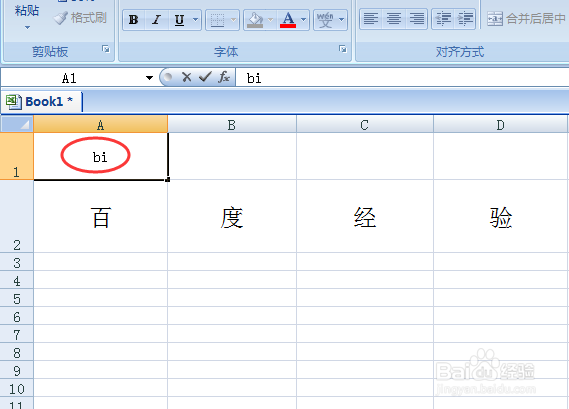Click the Excel icon on Book1 tab
The image size is (569, 409).
click(14, 102)
